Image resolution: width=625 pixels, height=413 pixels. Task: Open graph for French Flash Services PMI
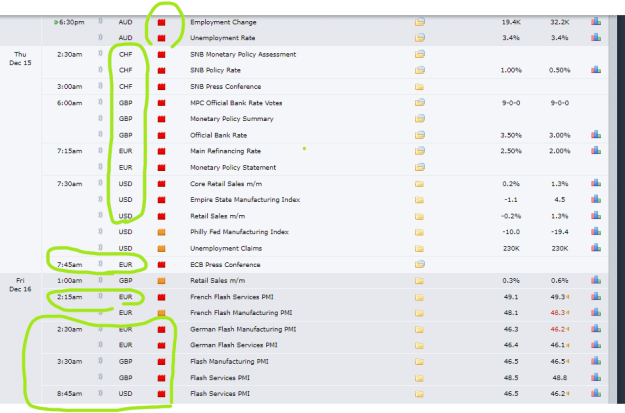[x=596, y=297]
